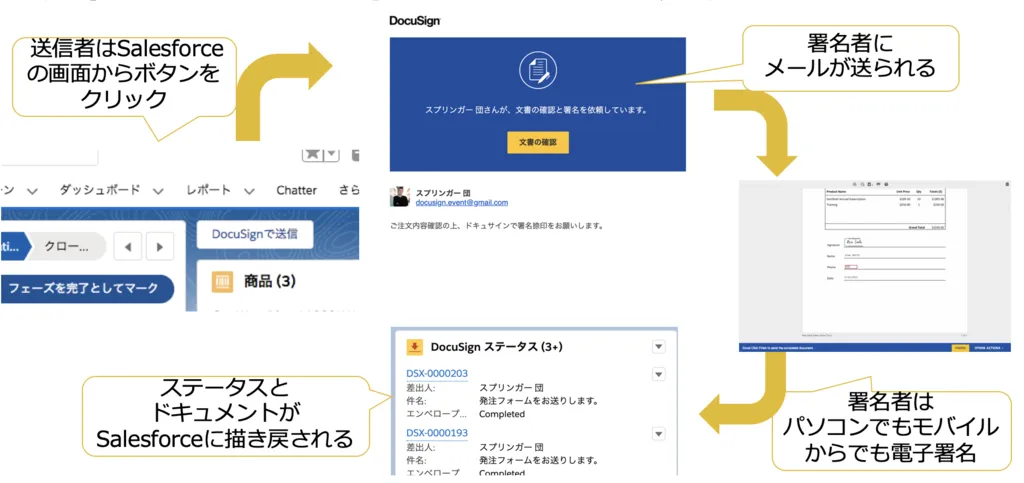Click the red-outlined Phone field
The height and width of the screenshot is (483, 1024).
(851, 267)
